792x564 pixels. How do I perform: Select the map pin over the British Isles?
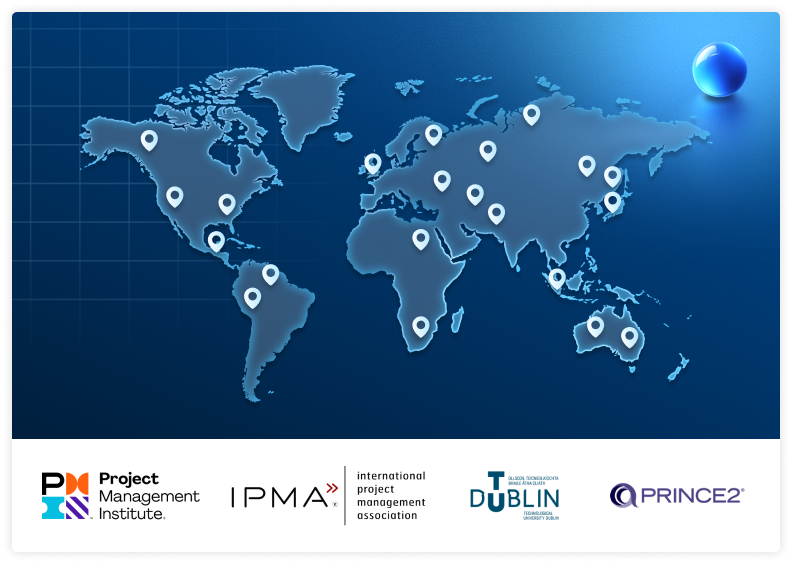point(373,164)
